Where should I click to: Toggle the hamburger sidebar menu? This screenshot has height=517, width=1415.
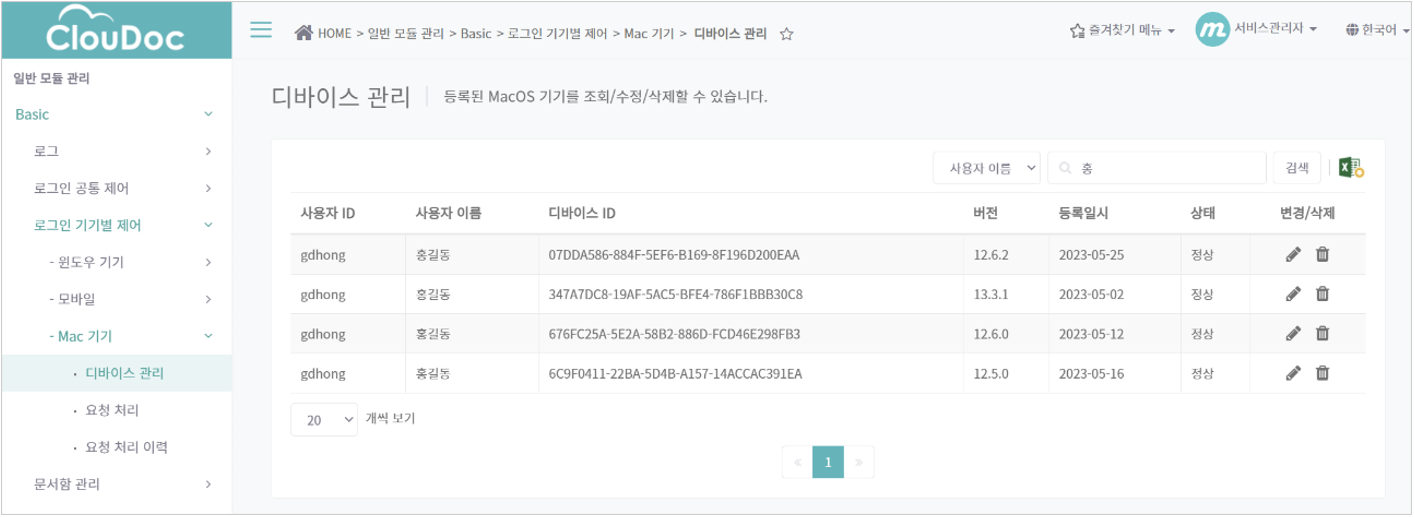[261, 30]
